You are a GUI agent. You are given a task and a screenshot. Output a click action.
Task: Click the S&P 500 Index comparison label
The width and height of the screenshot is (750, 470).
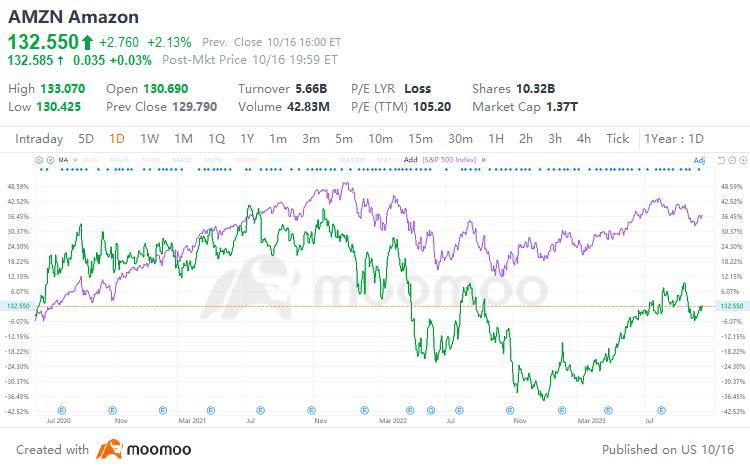450,159
